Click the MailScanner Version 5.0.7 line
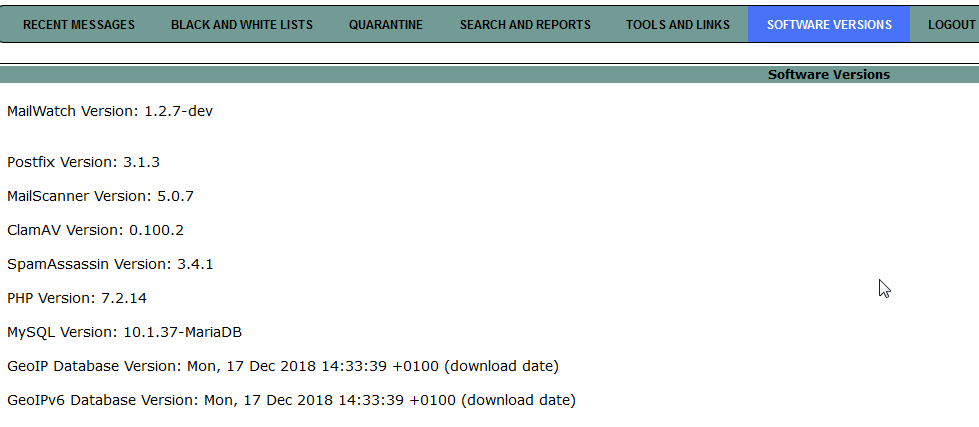The width and height of the screenshot is (979, 427). pos(101,196)
